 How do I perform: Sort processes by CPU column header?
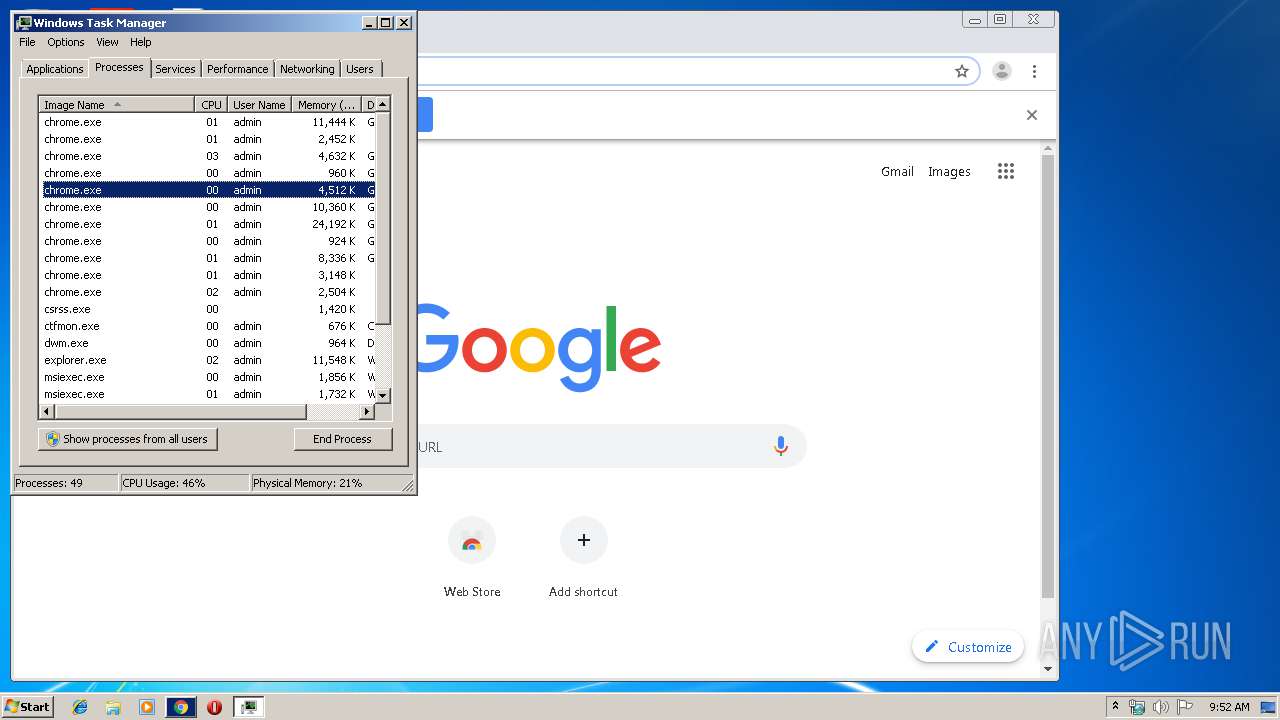click(210, 105)
